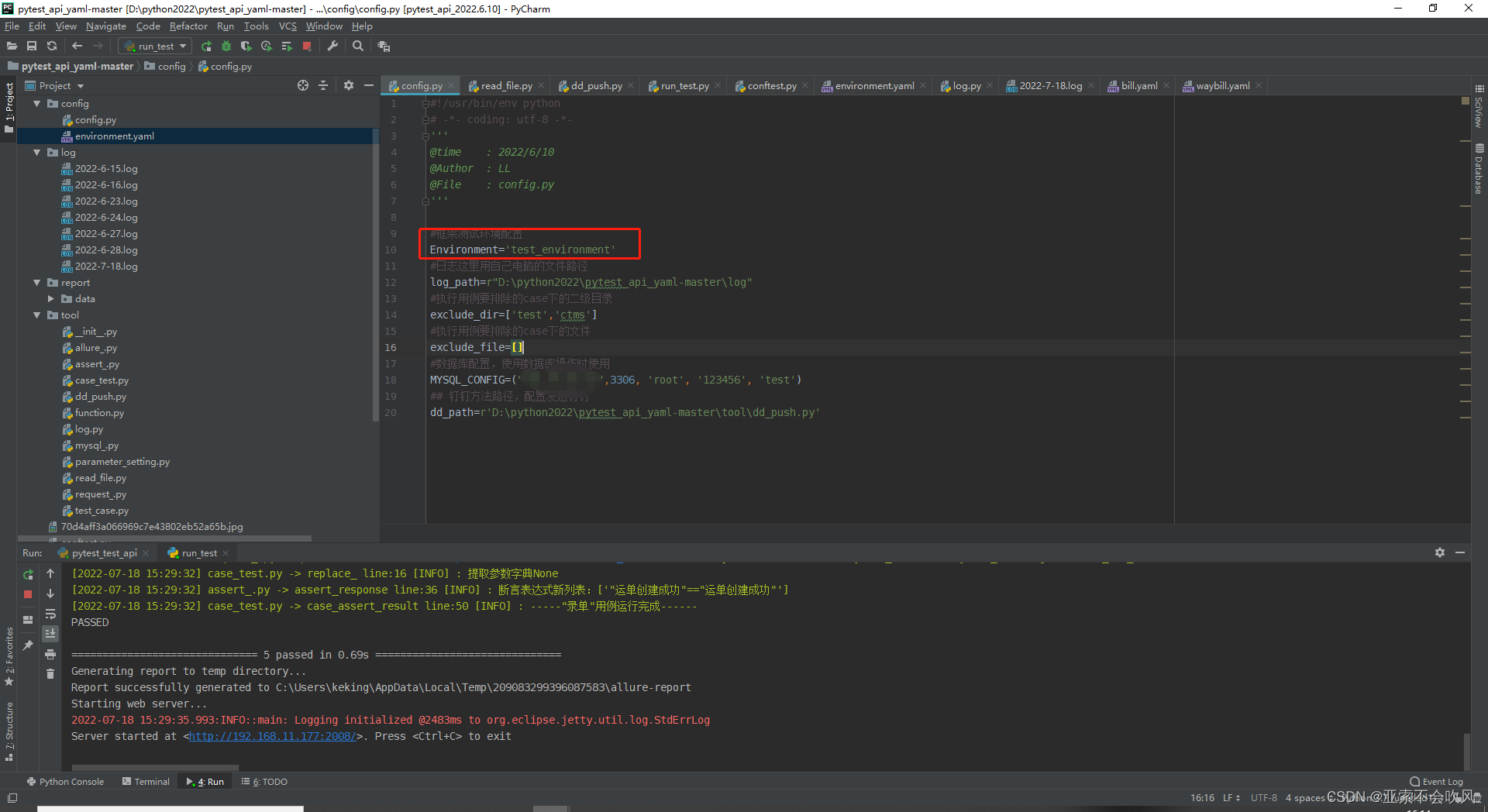Click the Synchronize reload icon in main toolbar
This screenshot has width=1488, height=812.
pos(52,46)
